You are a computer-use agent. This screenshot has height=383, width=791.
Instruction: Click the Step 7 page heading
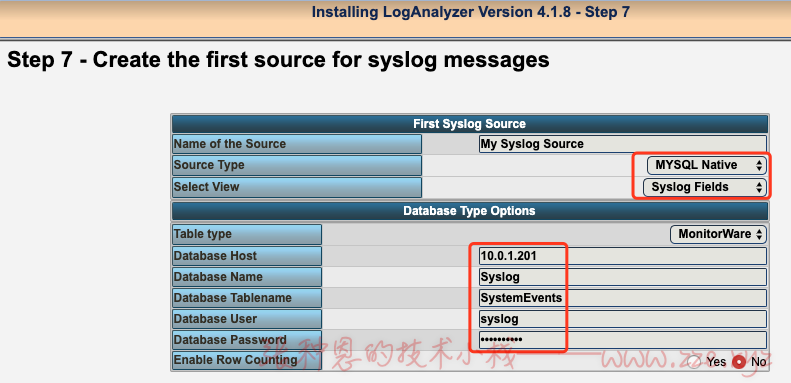point(278,60)
